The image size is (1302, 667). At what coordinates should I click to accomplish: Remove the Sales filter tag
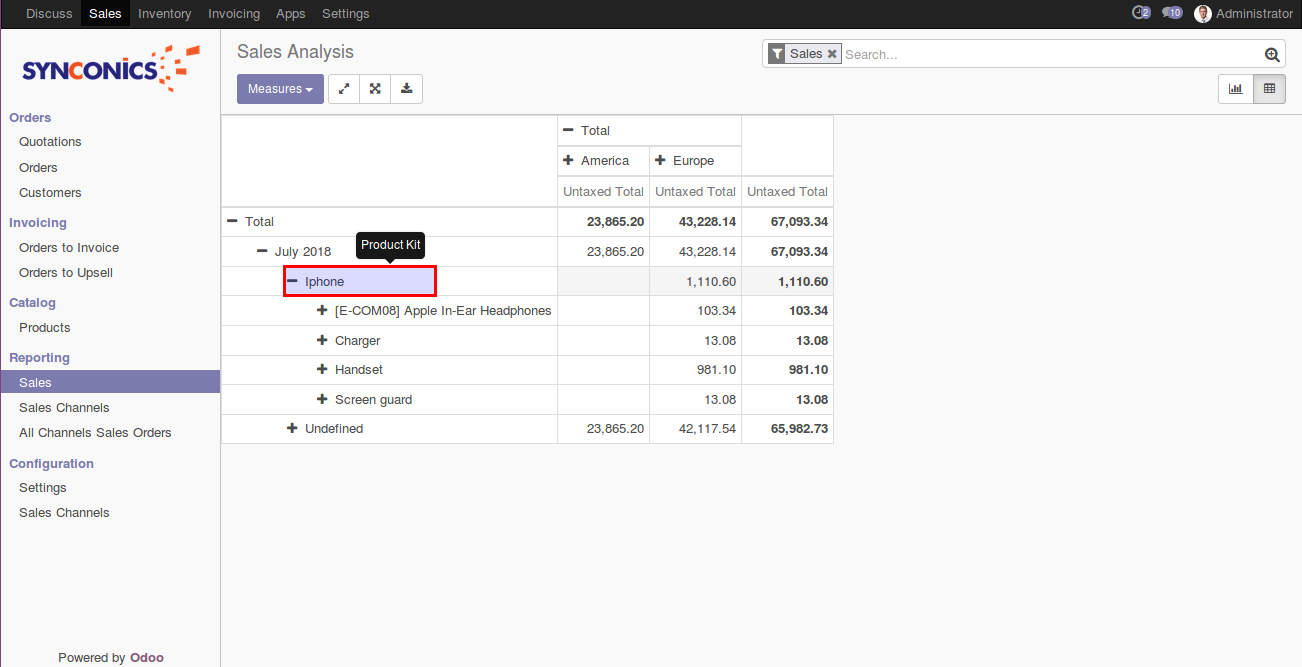tap(832, 54)
